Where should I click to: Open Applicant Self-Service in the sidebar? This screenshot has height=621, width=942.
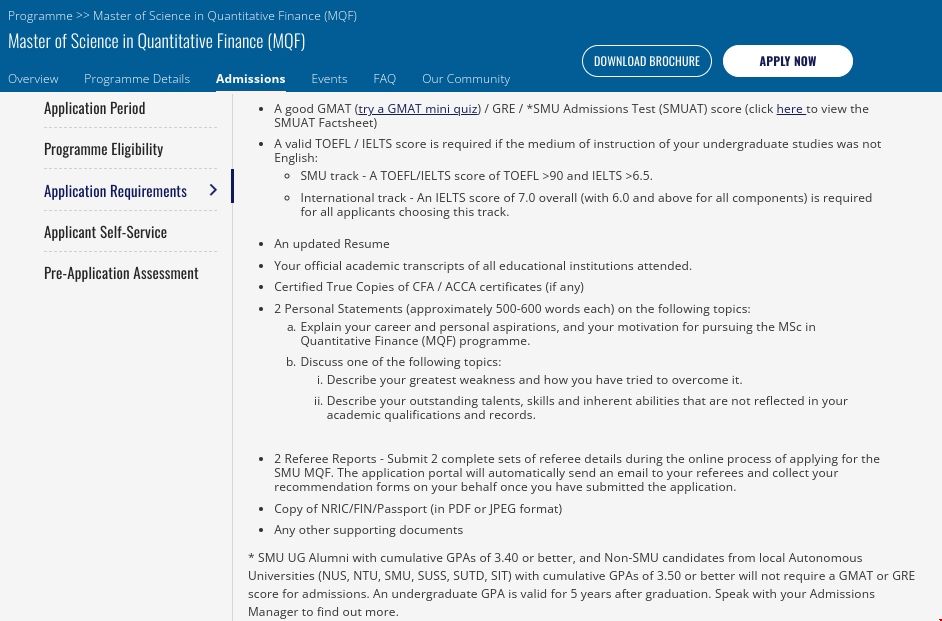coord(105,232)
